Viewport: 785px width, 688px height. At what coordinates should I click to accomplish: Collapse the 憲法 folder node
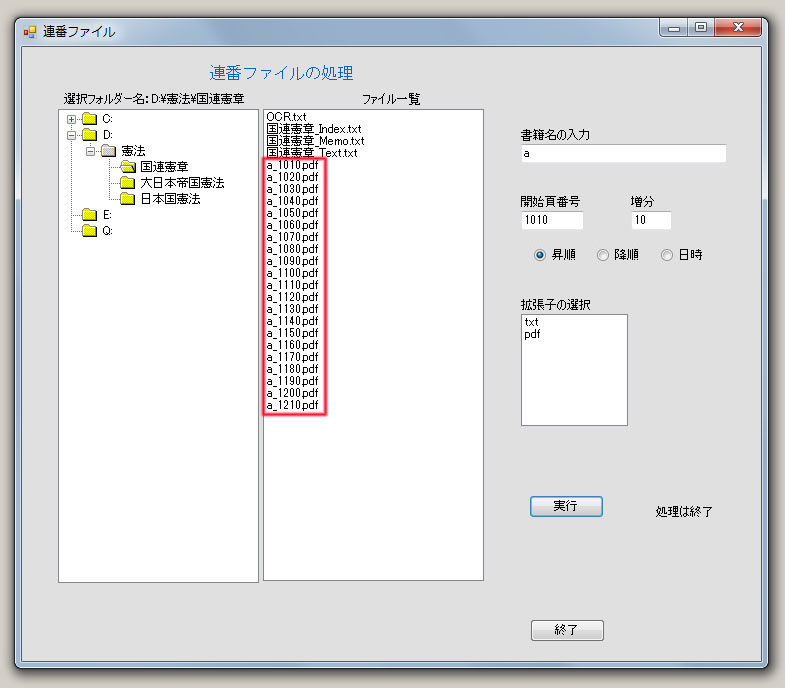91,151
